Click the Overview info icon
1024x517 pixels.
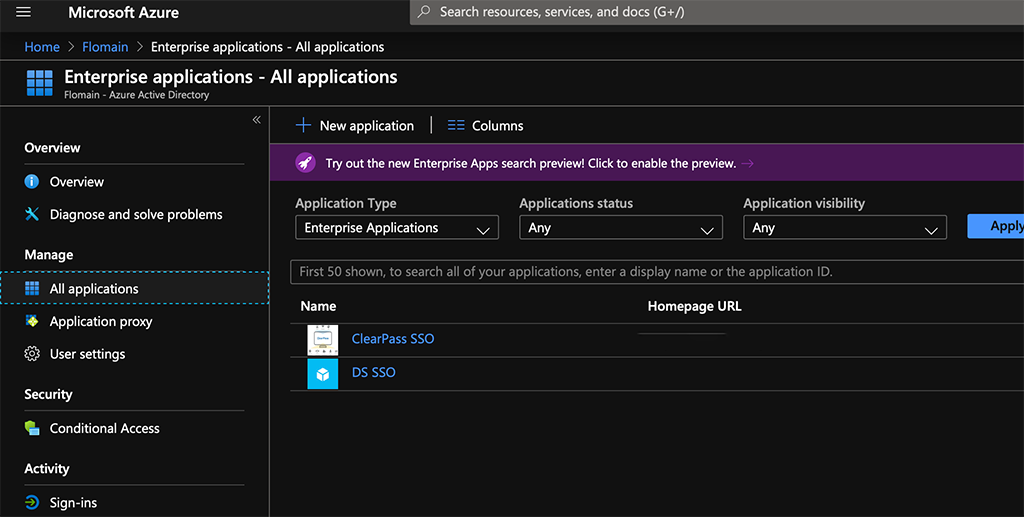(x=31, y=181)
